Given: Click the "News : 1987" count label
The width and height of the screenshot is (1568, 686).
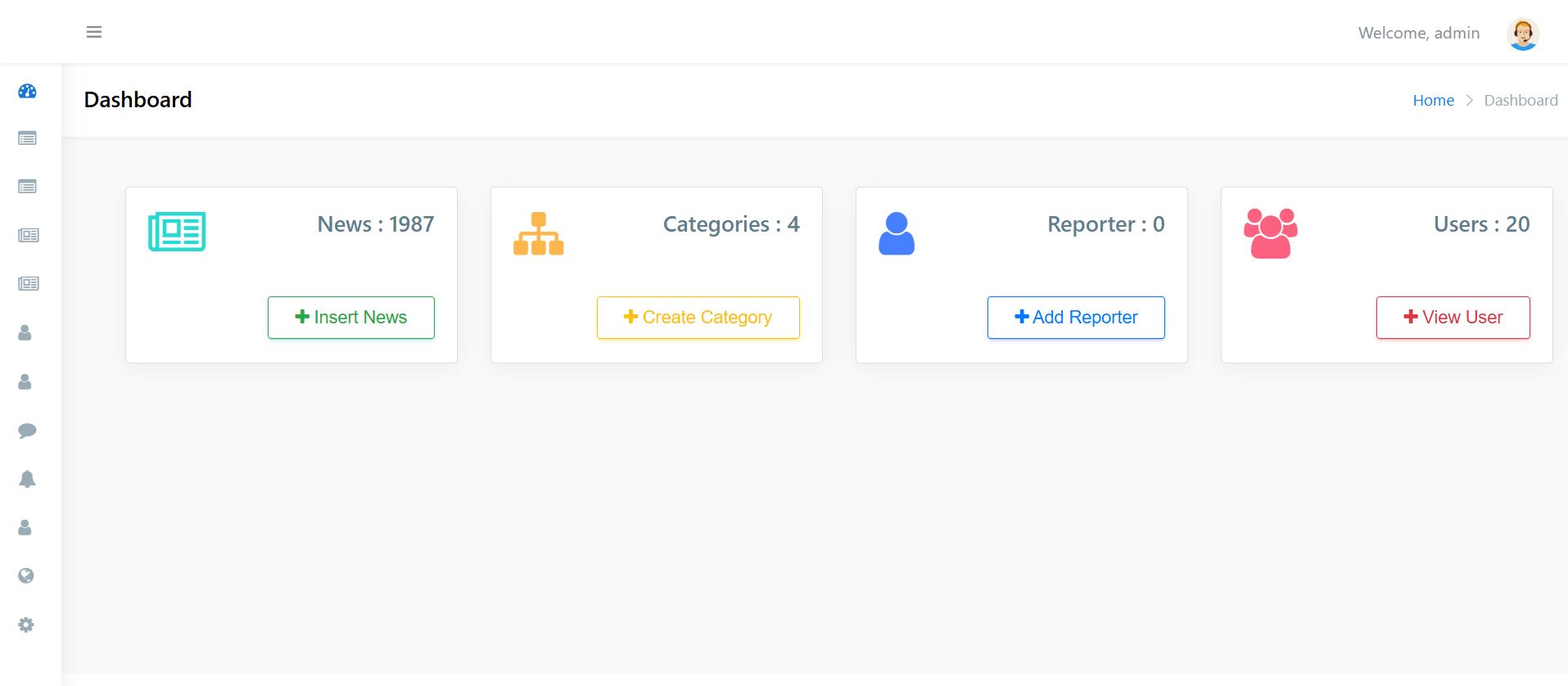Looking at the screenshot, I should coord(376,224).
